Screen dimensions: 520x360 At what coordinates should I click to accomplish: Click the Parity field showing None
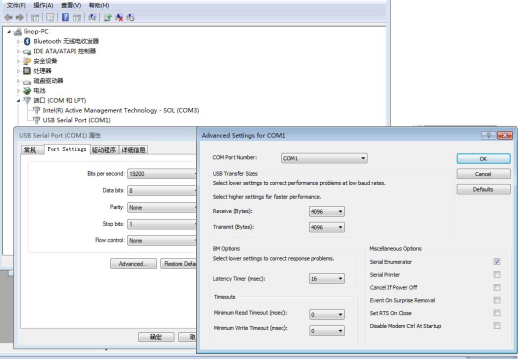(162, 207)
